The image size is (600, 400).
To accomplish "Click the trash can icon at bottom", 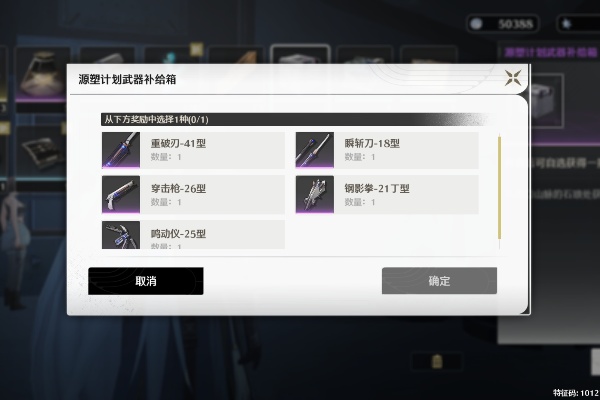I will point(437,361).
